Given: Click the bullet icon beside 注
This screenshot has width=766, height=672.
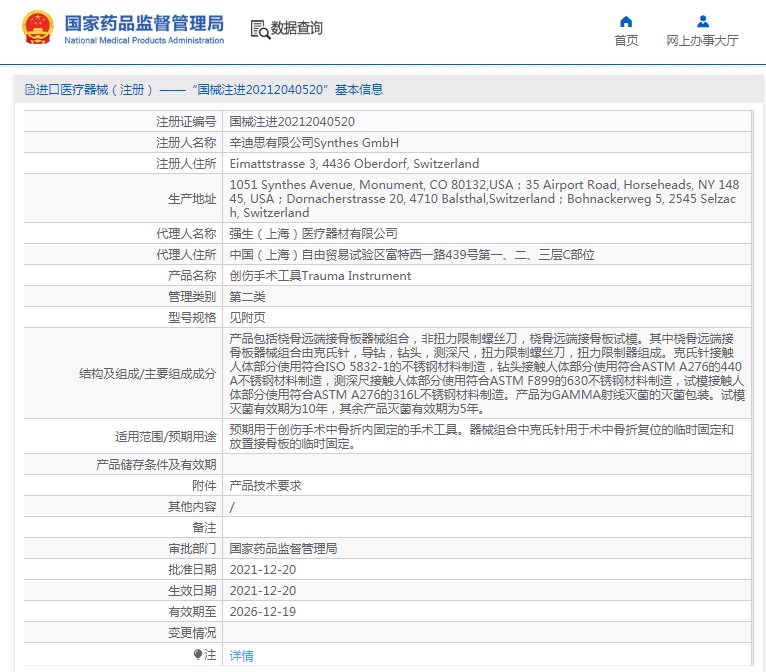Looking at the screenshot, I should [198, 654].
